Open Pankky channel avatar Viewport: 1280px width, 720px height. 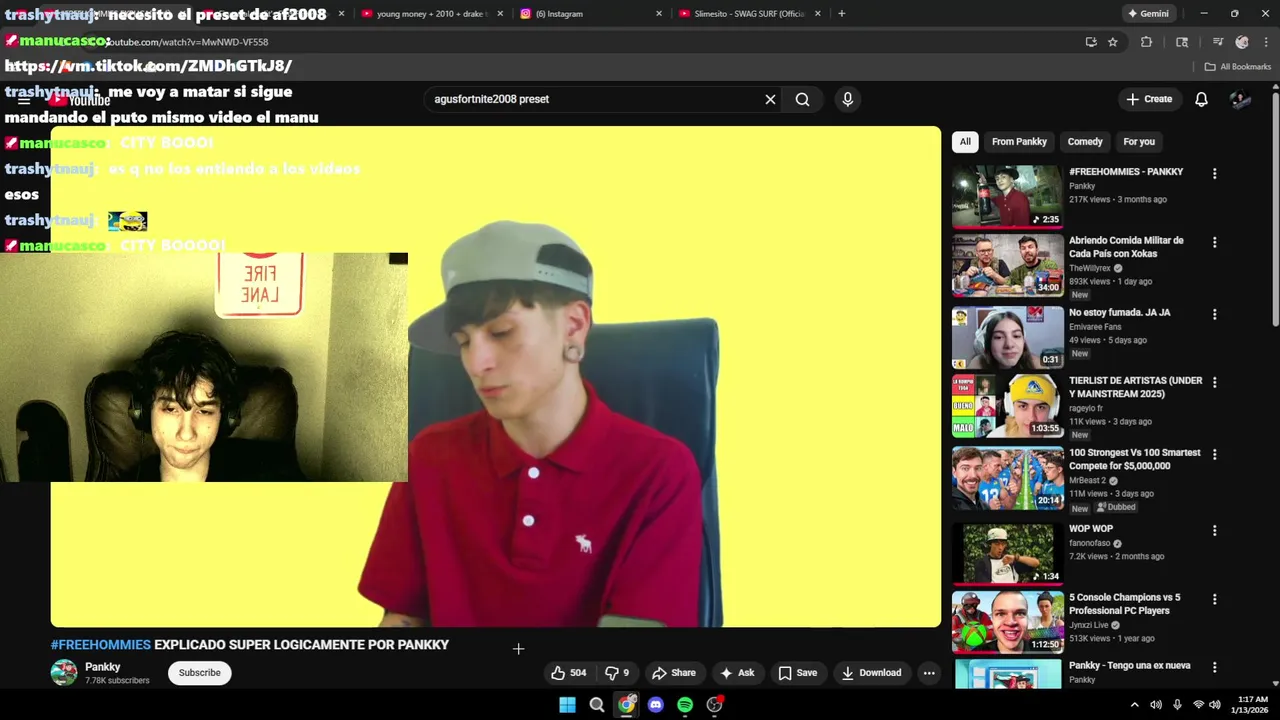pyautogui.click(x=64, y=673)
